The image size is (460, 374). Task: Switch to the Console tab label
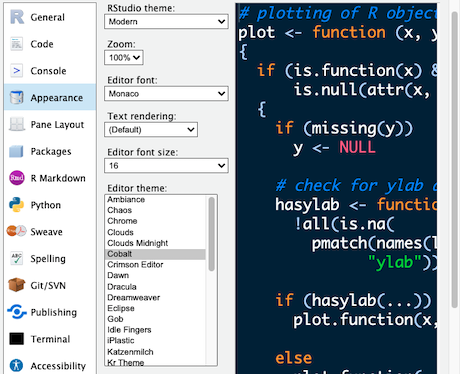(48, 71)
